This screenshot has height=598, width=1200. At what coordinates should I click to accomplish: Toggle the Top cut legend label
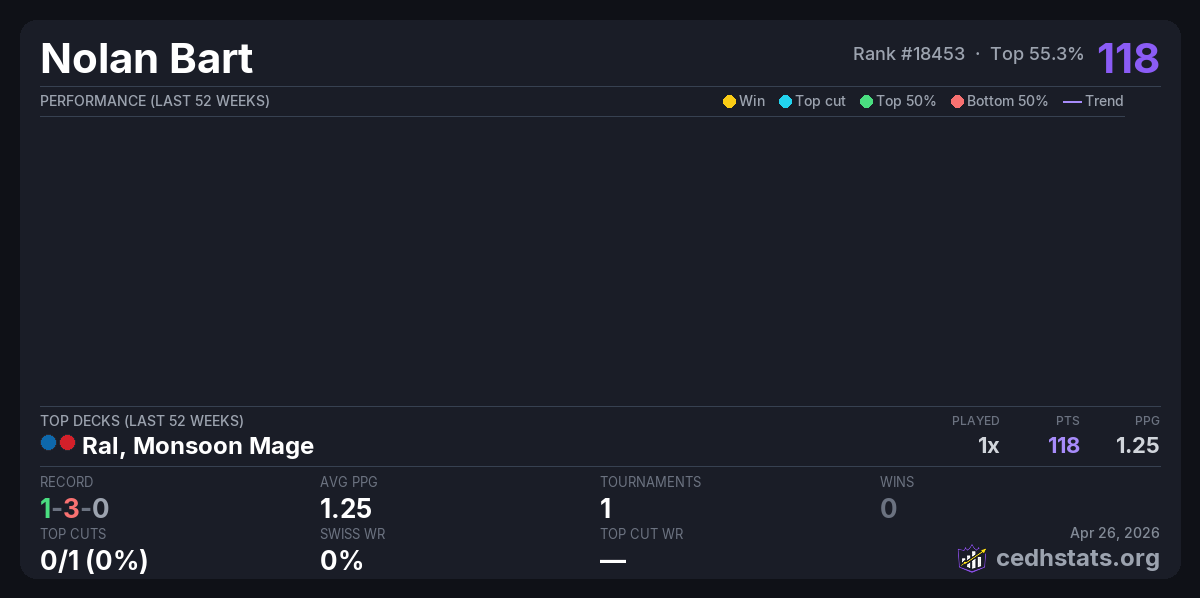820,101
